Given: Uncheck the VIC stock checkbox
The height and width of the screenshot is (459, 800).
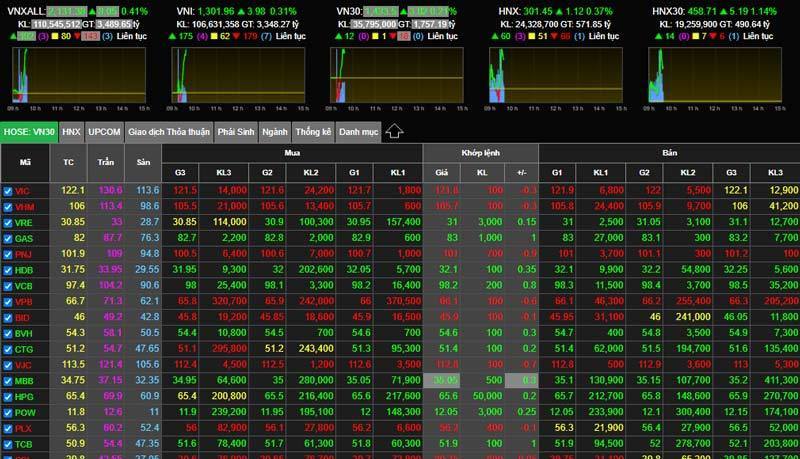Looking at the screenshot, I should (8, 190).
